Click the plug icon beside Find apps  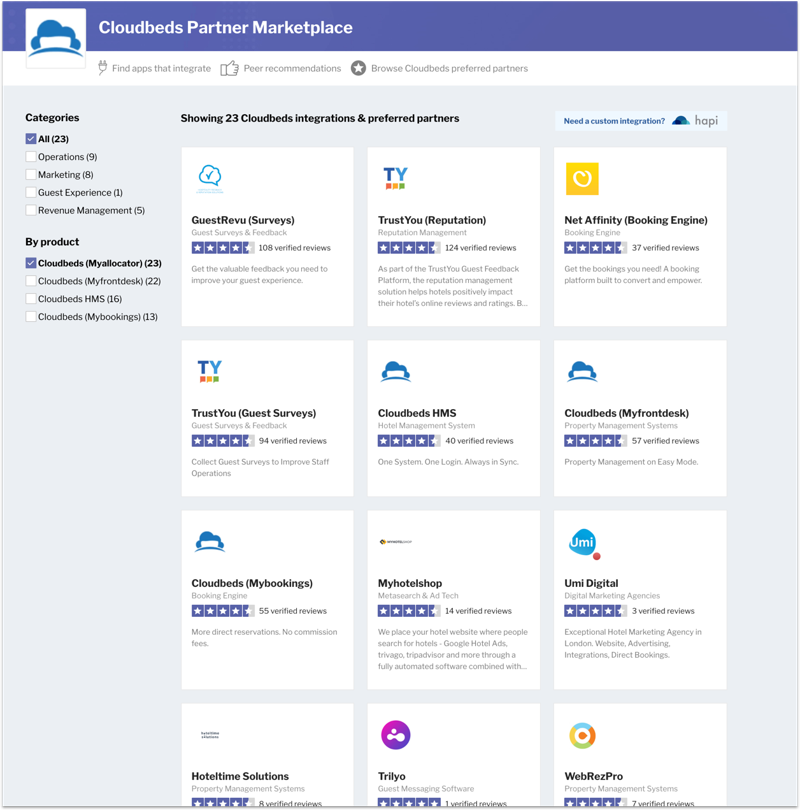[102, 68]
